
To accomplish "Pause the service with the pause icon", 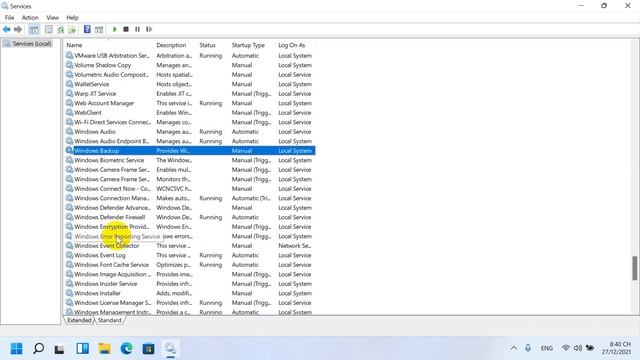I will click(138, 29).
